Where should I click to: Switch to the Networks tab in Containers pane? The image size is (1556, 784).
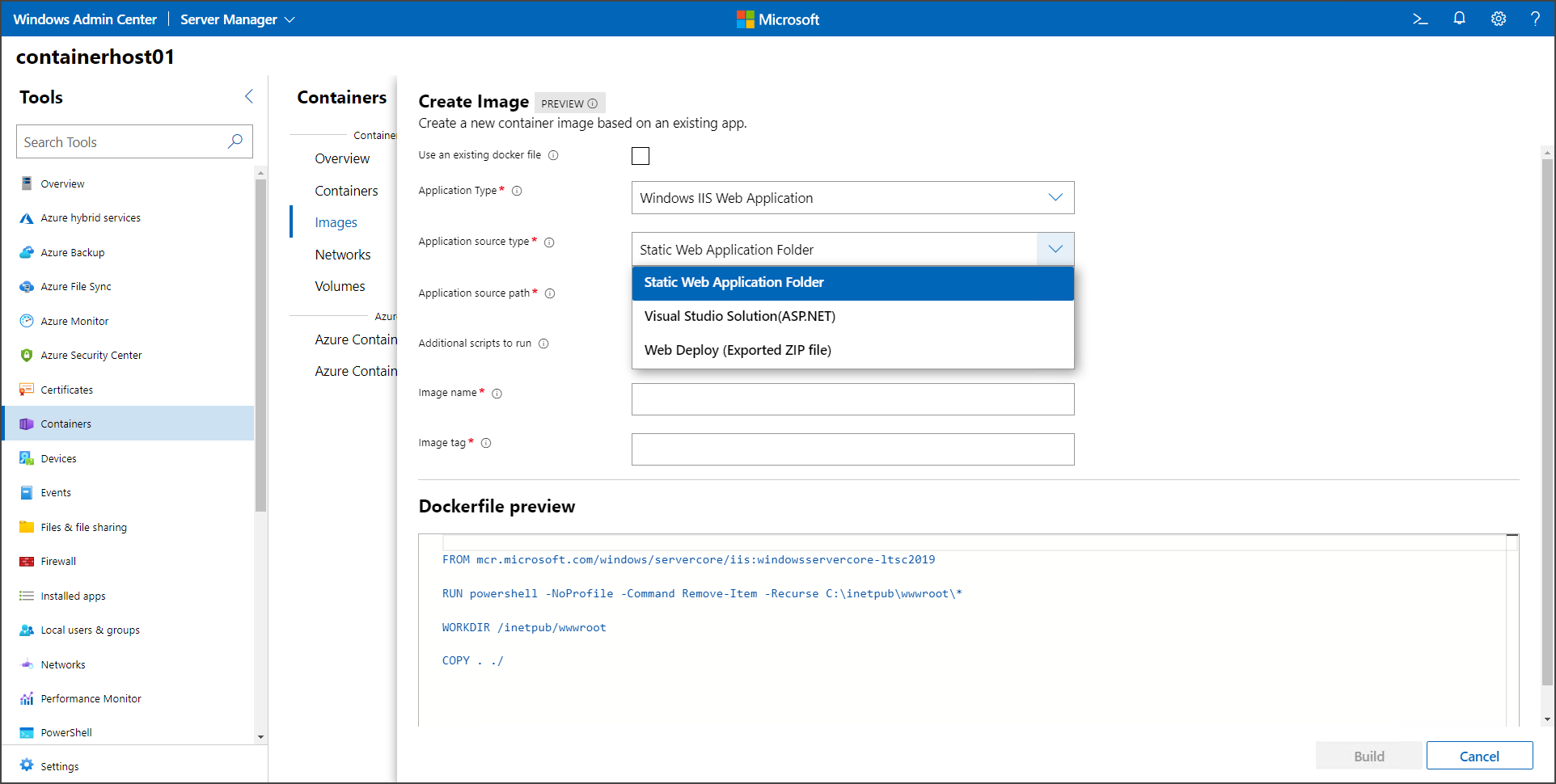point(343,255)
